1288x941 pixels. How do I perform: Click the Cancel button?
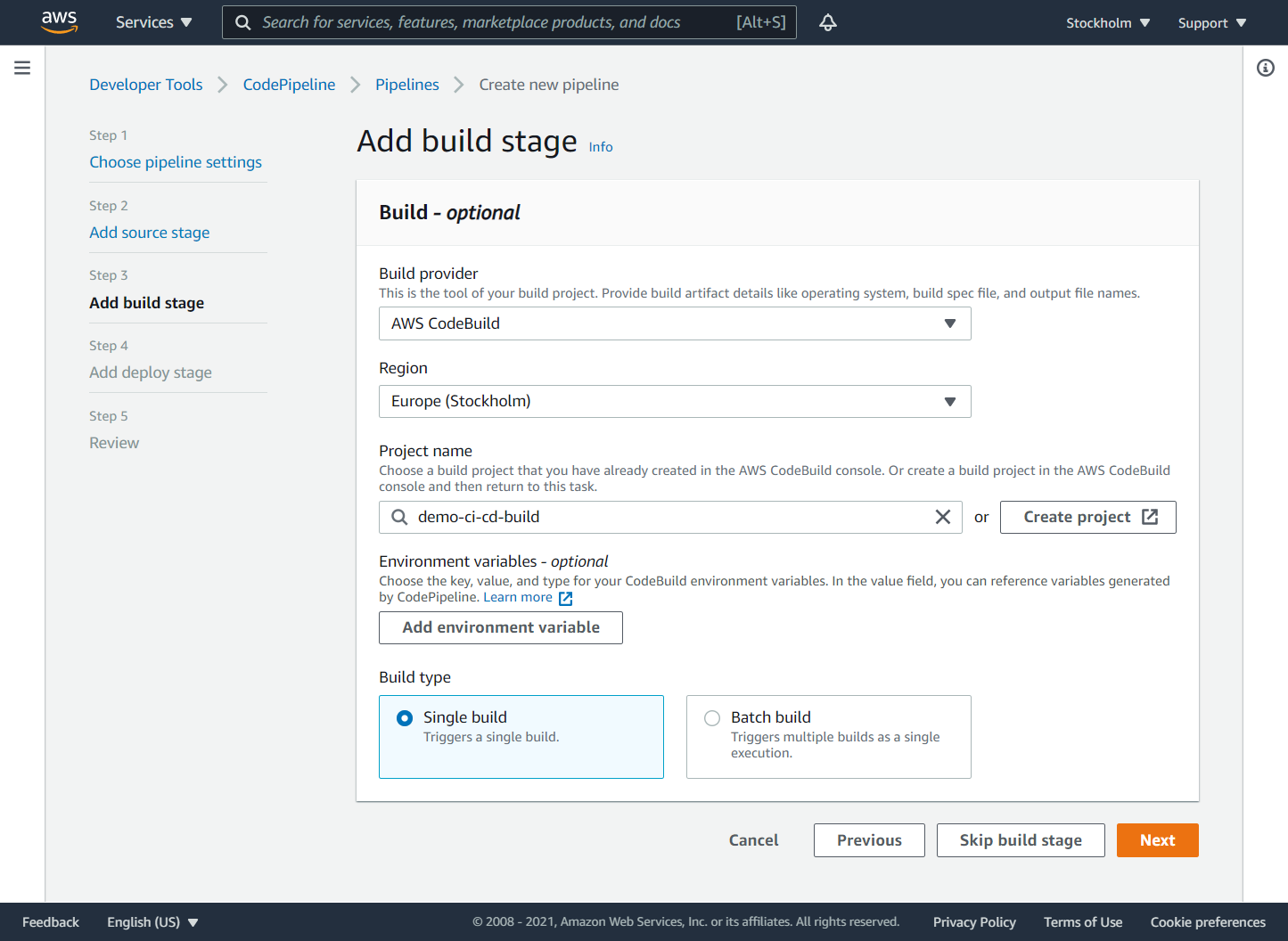[x=754, y=840]
